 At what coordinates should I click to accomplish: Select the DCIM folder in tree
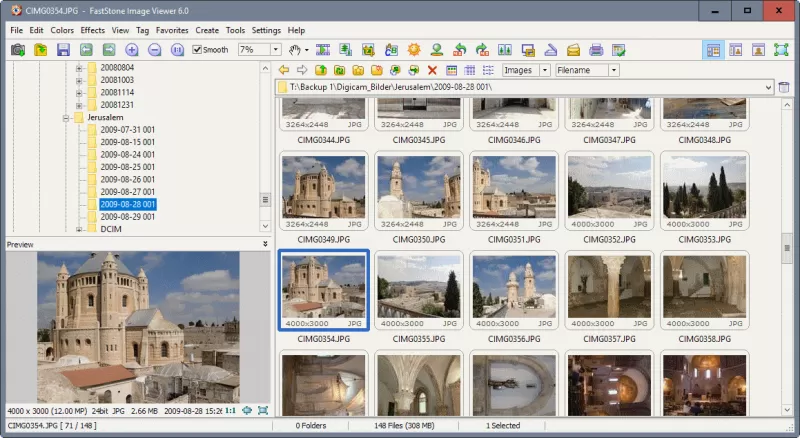(110, 229)
